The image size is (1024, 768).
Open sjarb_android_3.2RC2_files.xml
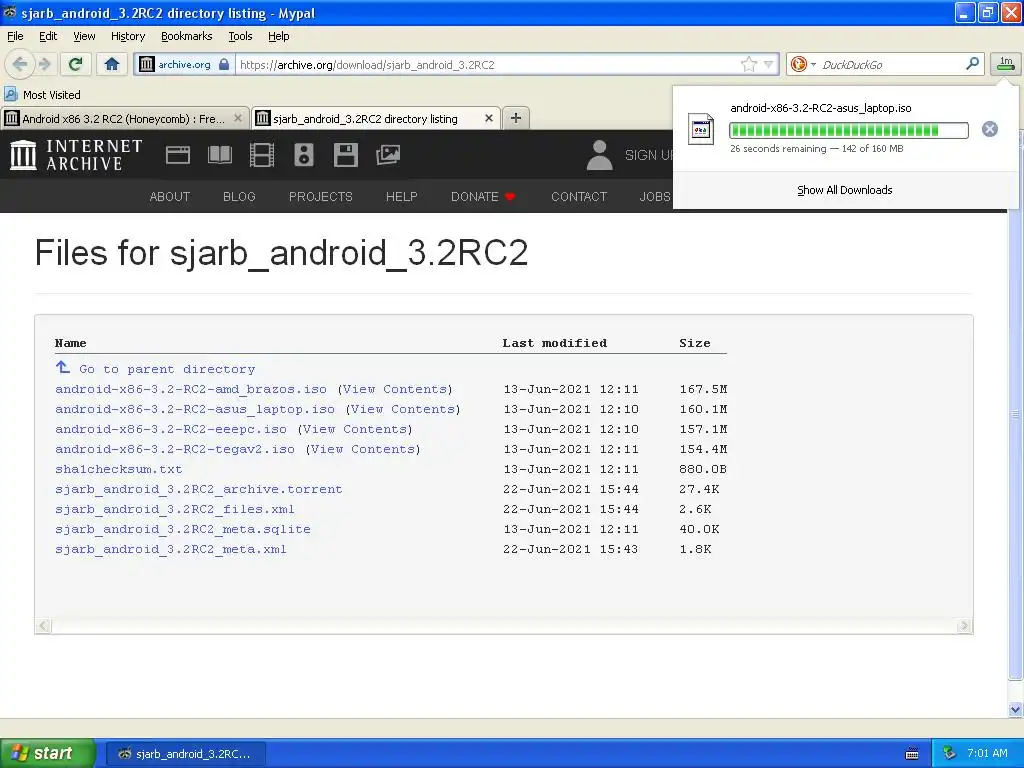coord(174,509)
